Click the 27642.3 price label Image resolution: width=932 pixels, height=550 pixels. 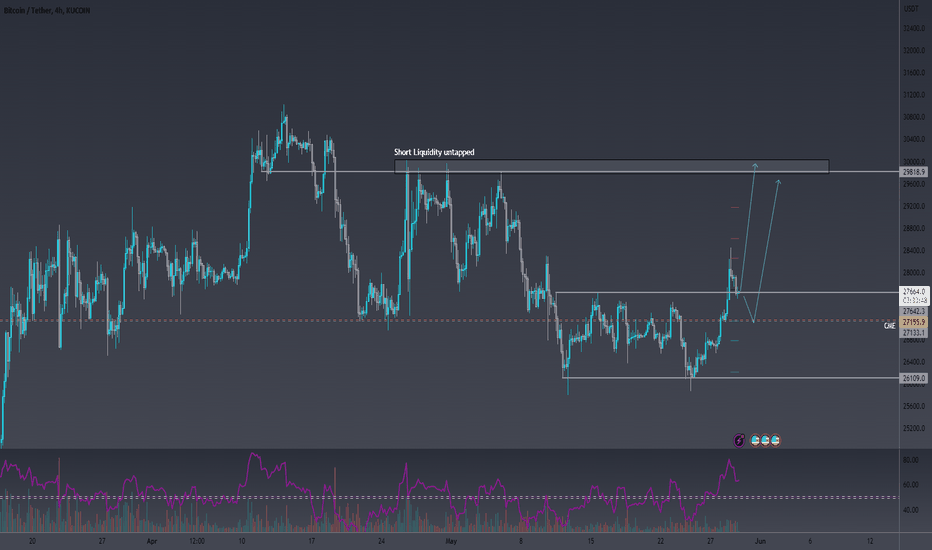click(914, 311)
